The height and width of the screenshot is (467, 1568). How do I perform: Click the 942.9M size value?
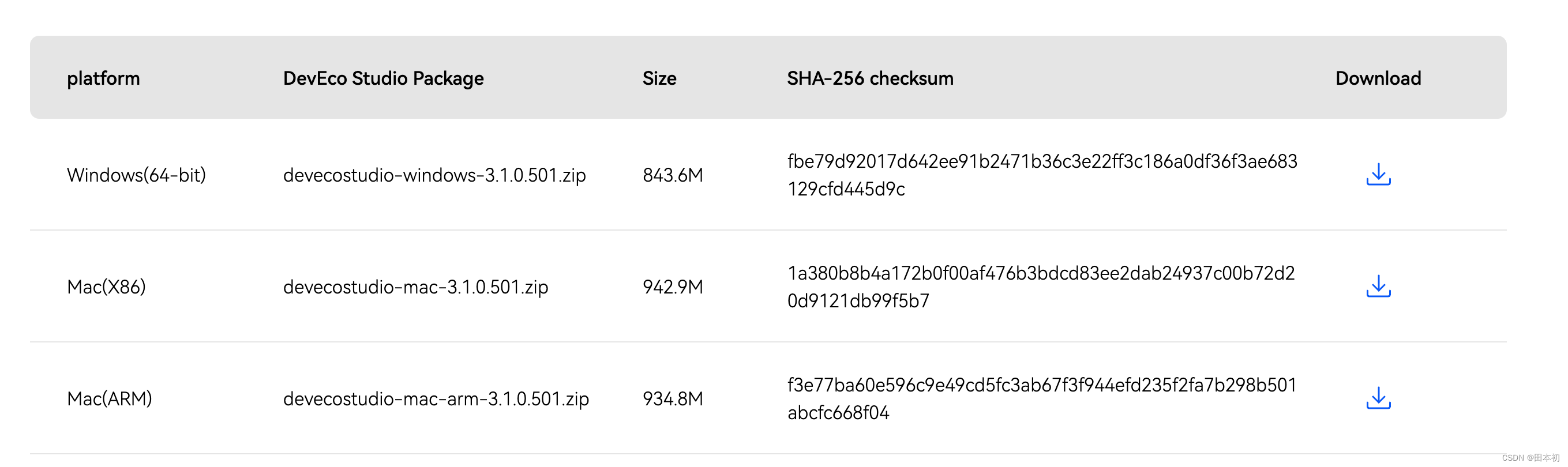tap(673, 287)
